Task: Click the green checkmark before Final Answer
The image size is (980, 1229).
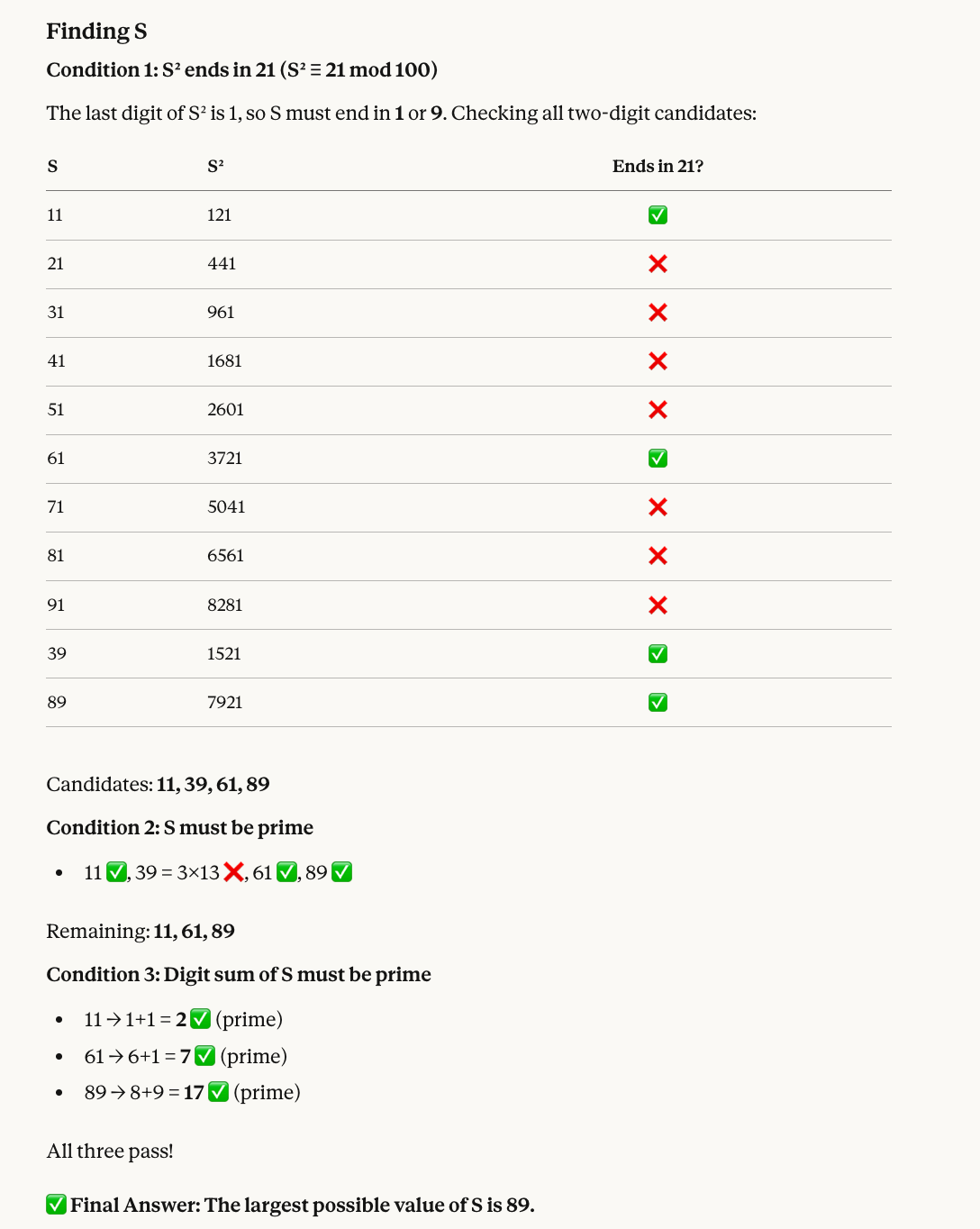Action: (56, 1205)
